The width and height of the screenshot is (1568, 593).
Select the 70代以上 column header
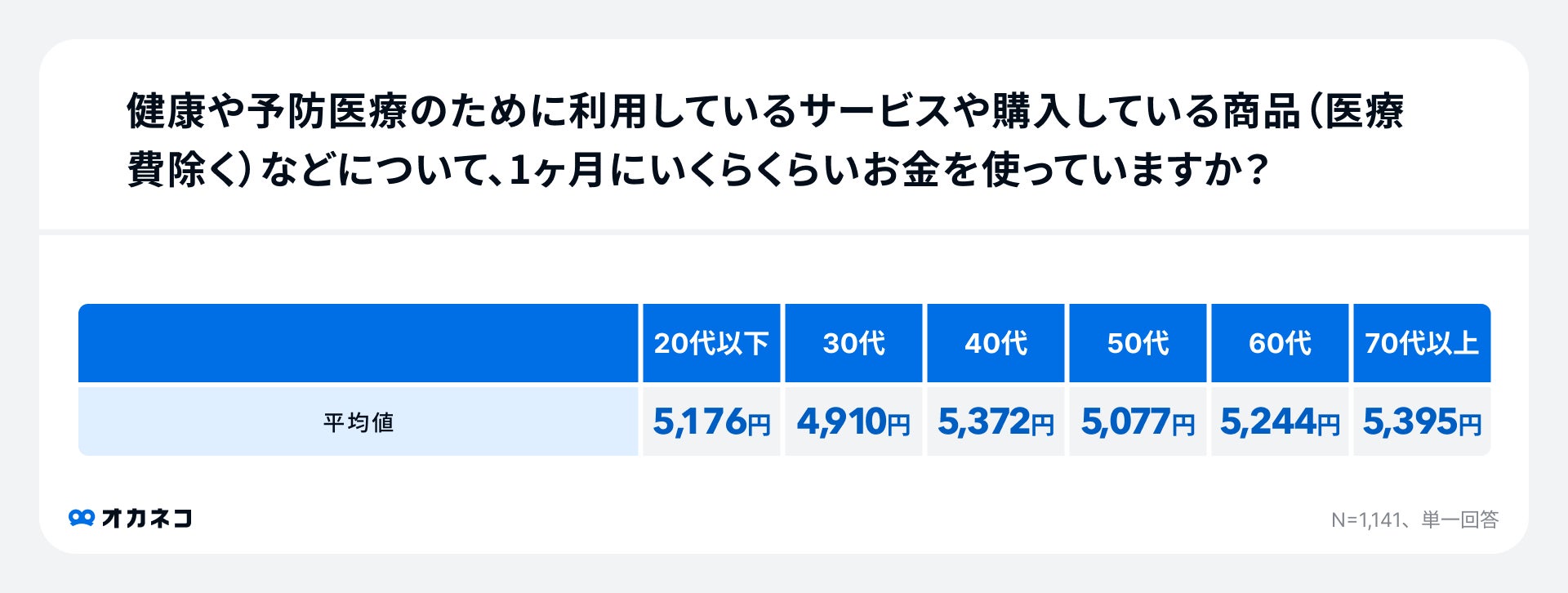point(1422,343)
